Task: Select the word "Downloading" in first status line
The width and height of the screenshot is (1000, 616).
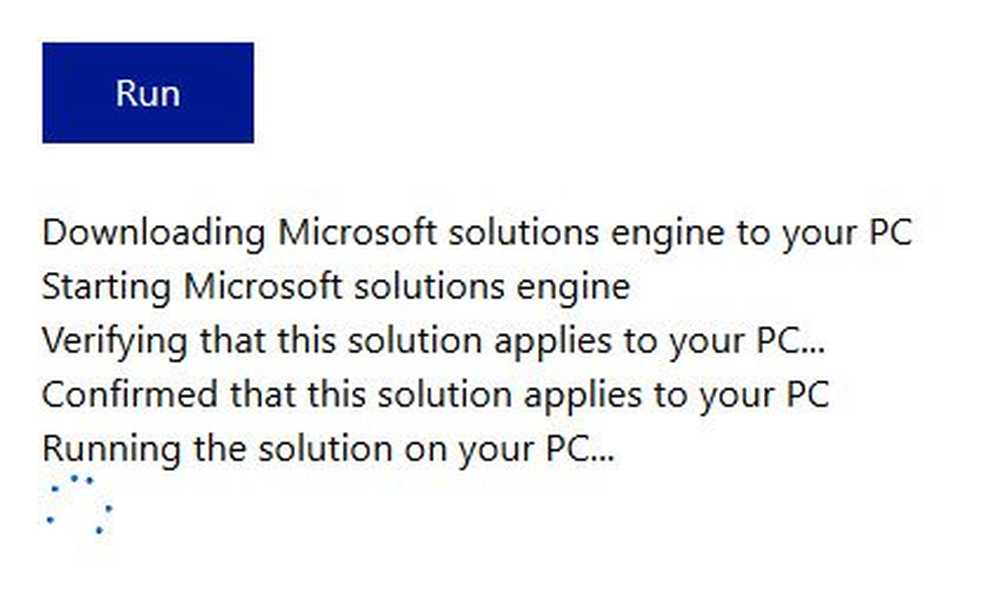Action: (154, 233)
